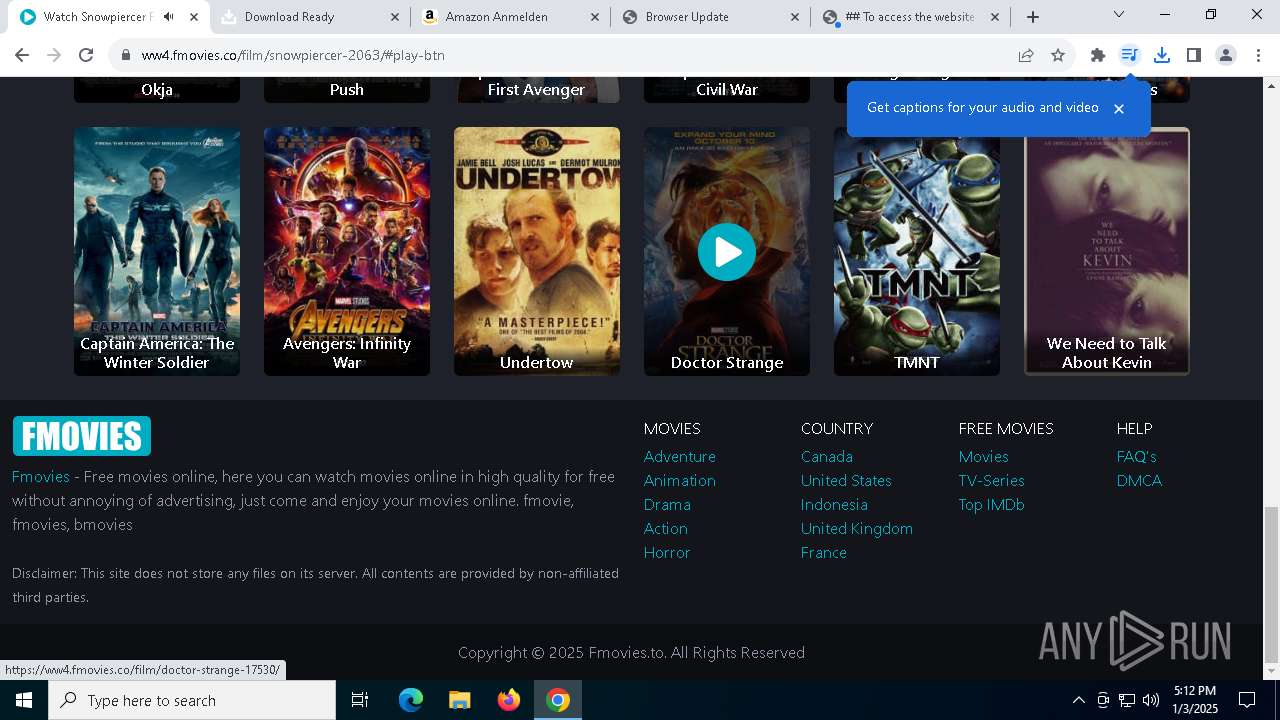The height and width of the screenshot is (720, 1280).
Task: Browse movies from France
Action: pos(824,552)
